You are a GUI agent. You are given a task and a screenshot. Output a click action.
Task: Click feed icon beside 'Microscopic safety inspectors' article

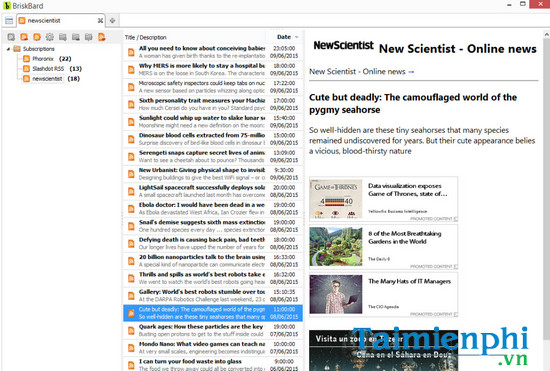coord(131,87)
